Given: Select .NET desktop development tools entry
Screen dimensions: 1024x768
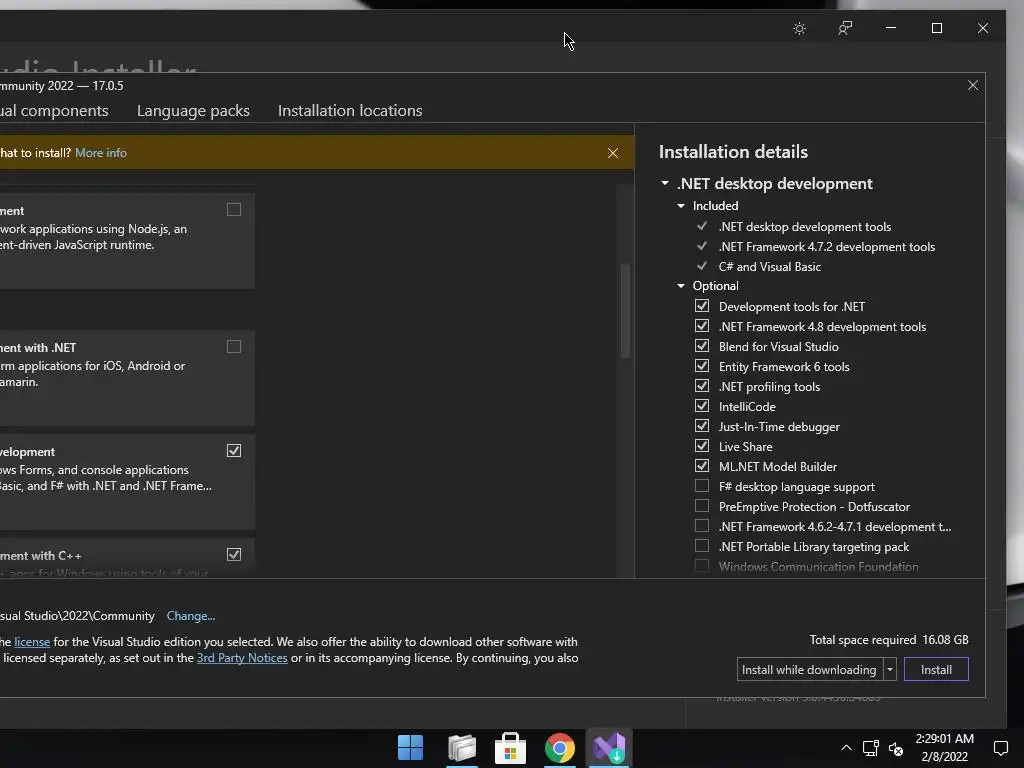Looking at the screenshot, I should (x=805, y=227).
